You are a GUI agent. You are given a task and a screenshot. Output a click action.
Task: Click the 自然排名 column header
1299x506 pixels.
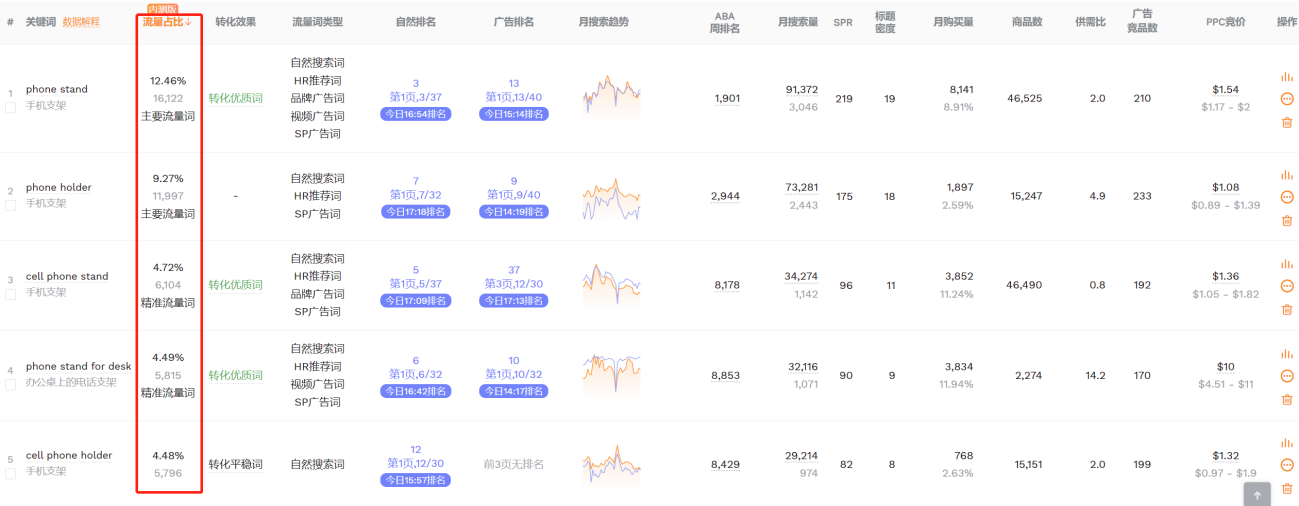[416, 22]
